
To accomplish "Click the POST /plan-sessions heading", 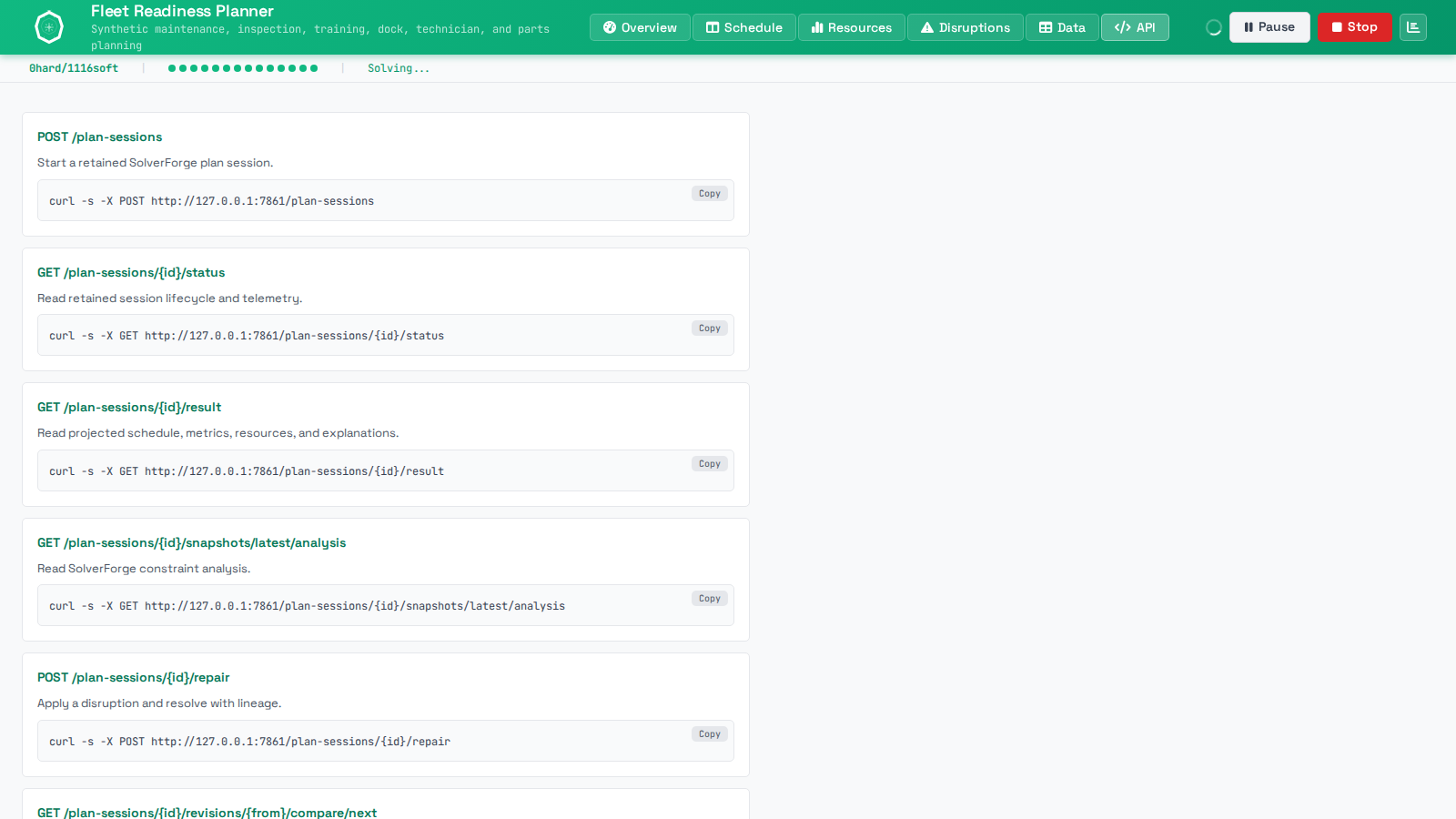I will click(x=100, y=137).
